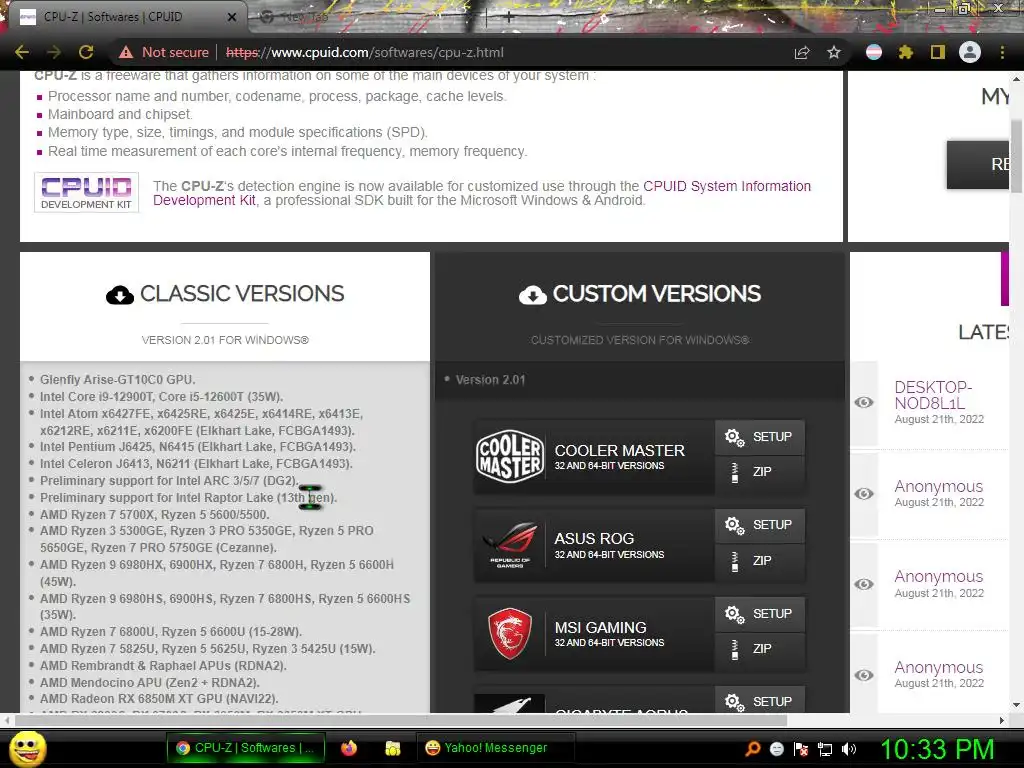Image resolution: width=1024 pixels, height=768 pixels.
Task: Reload the CPUID page
Action: [x=86, y=52]
